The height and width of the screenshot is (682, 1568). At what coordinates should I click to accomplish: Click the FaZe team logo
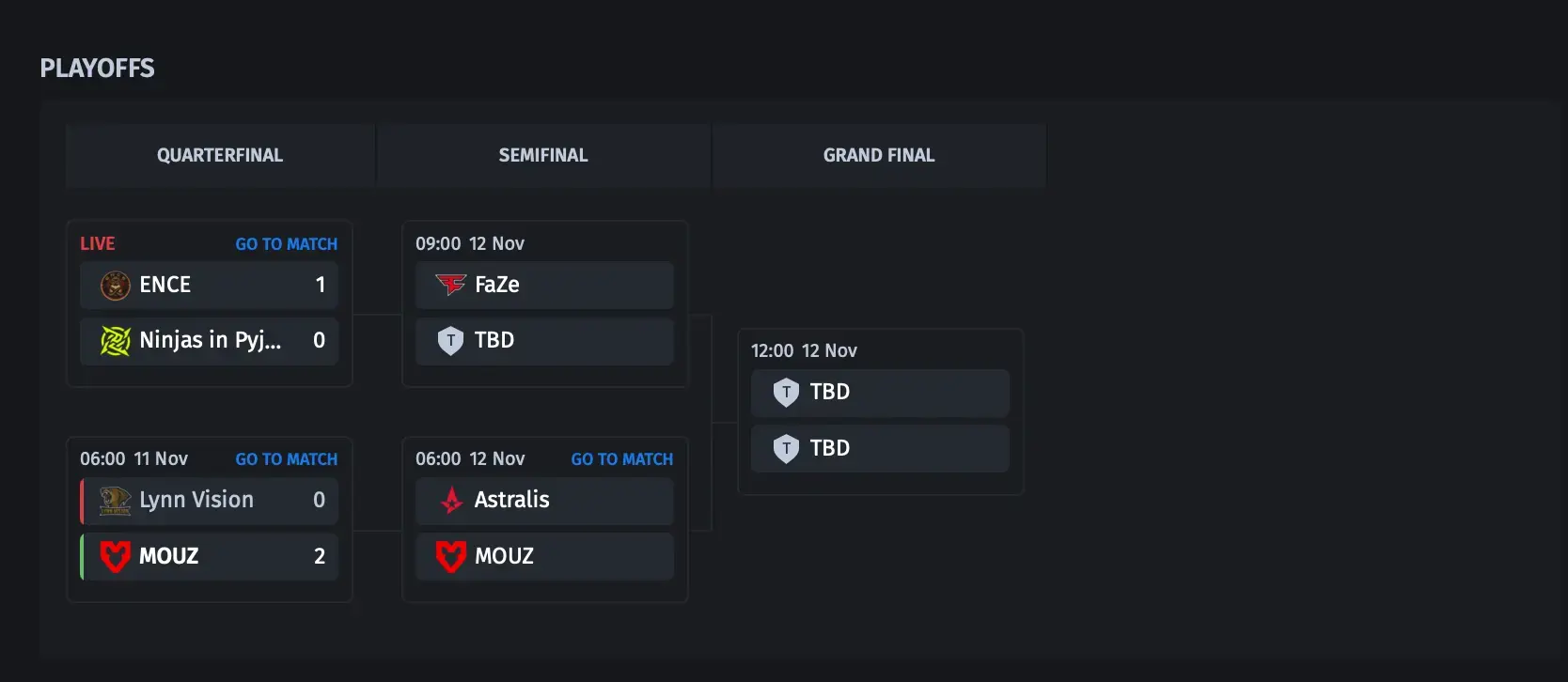pyautogui.click(x=451, y=285)
